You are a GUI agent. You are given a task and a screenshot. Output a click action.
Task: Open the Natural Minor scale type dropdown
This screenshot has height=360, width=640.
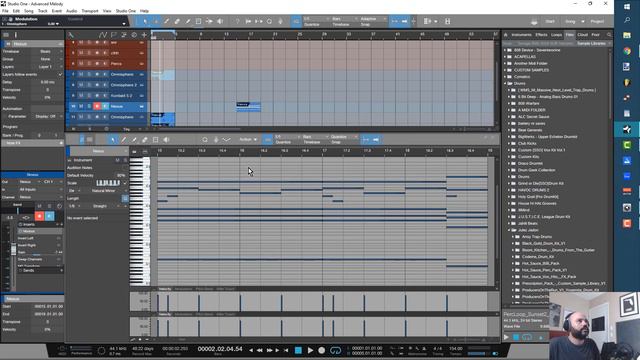click(x=105, y=191)
